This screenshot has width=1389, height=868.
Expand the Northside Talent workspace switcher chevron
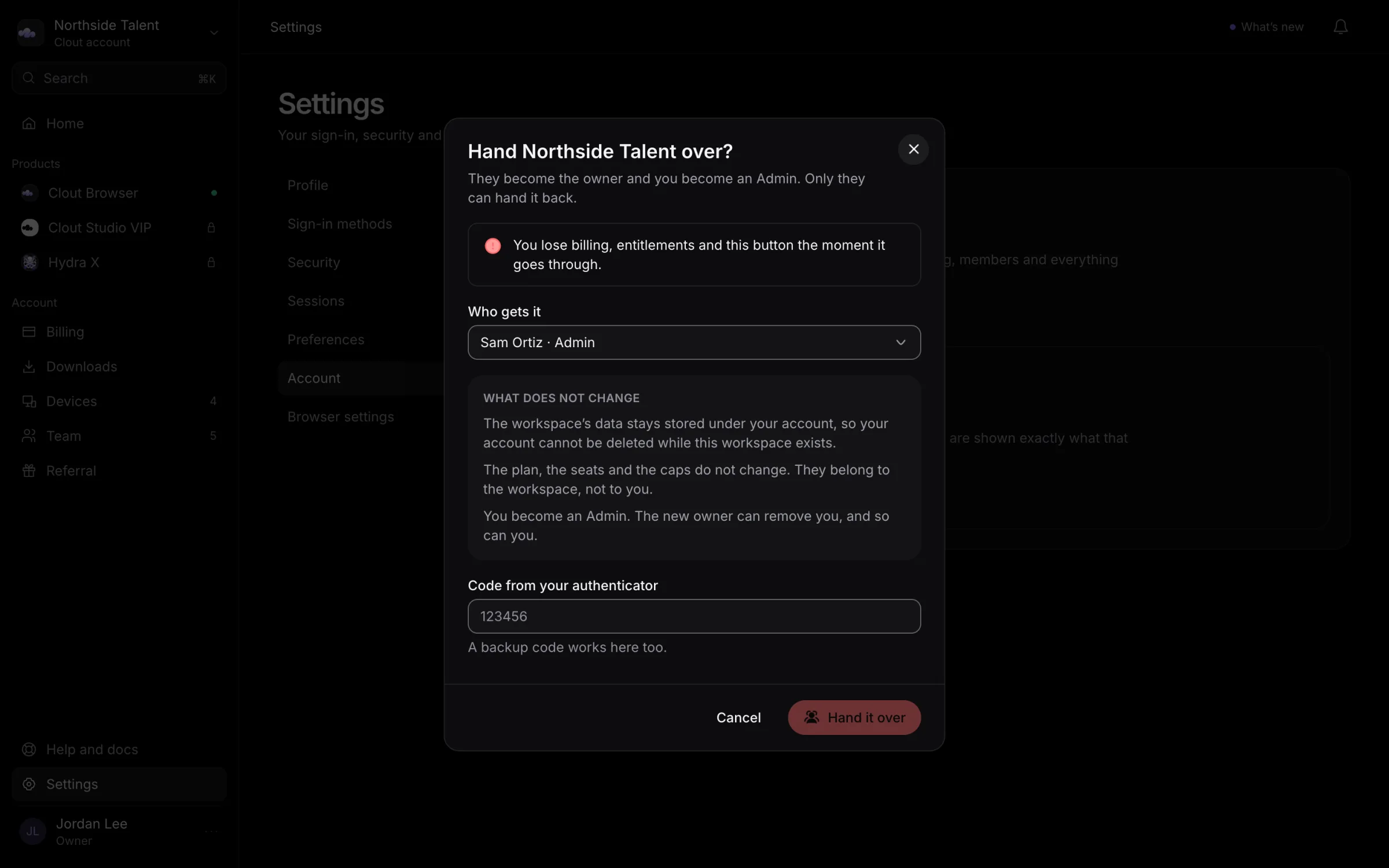[x=214, y=33]
